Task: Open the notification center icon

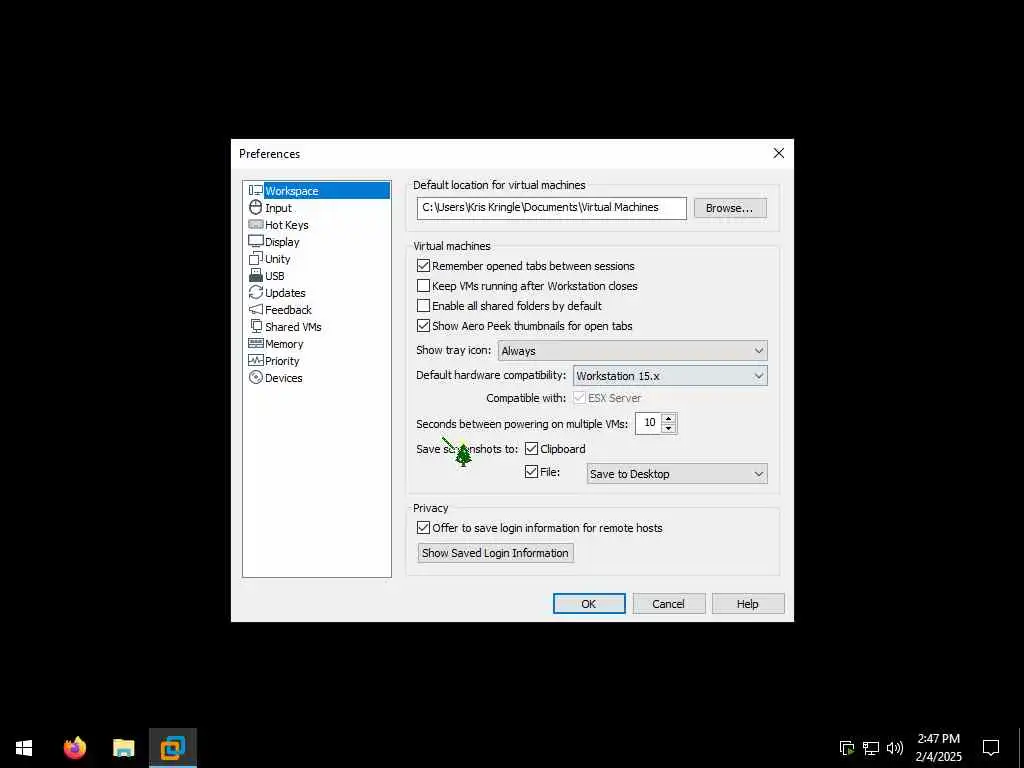Action: (x=991, y=748)
